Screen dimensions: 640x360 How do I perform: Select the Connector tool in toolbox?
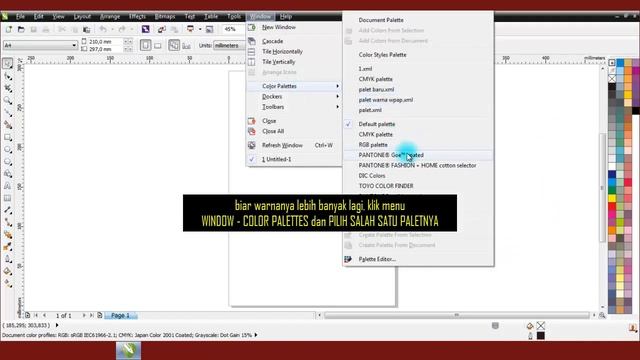(8, 222)
